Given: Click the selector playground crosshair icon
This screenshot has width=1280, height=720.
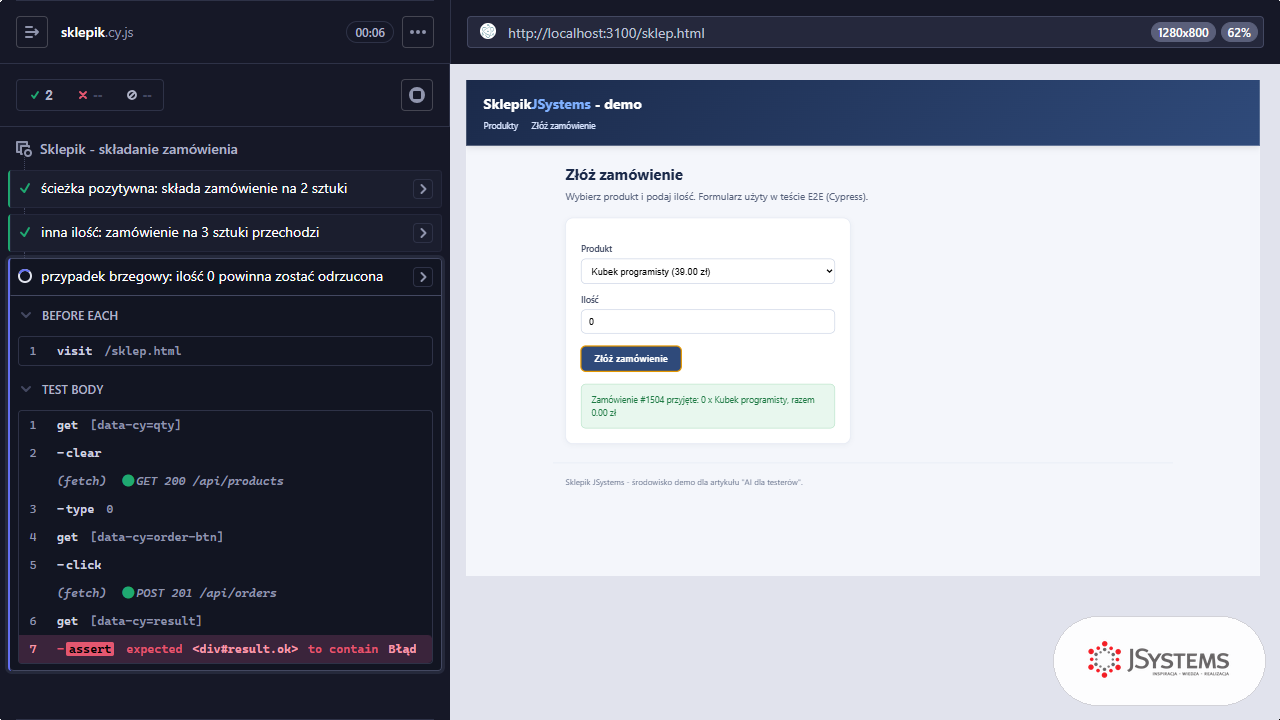Looking at the screenshot, I should pyautogui.click(x=488, y=32).
